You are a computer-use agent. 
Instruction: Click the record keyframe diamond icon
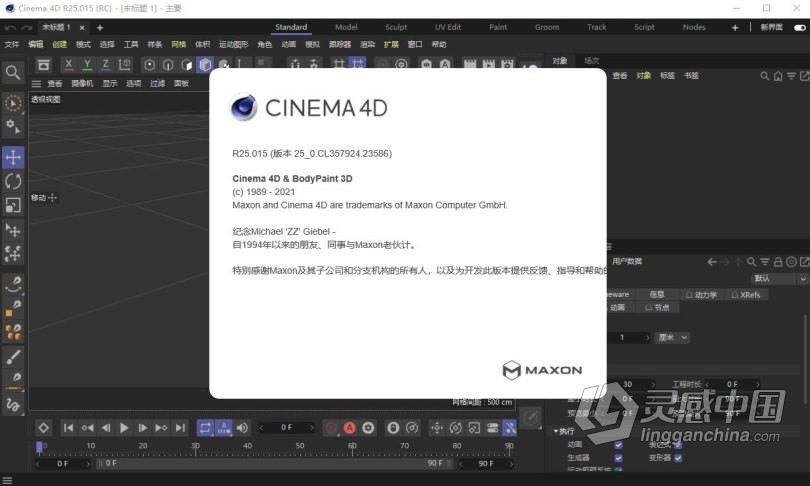click(43, 428)
